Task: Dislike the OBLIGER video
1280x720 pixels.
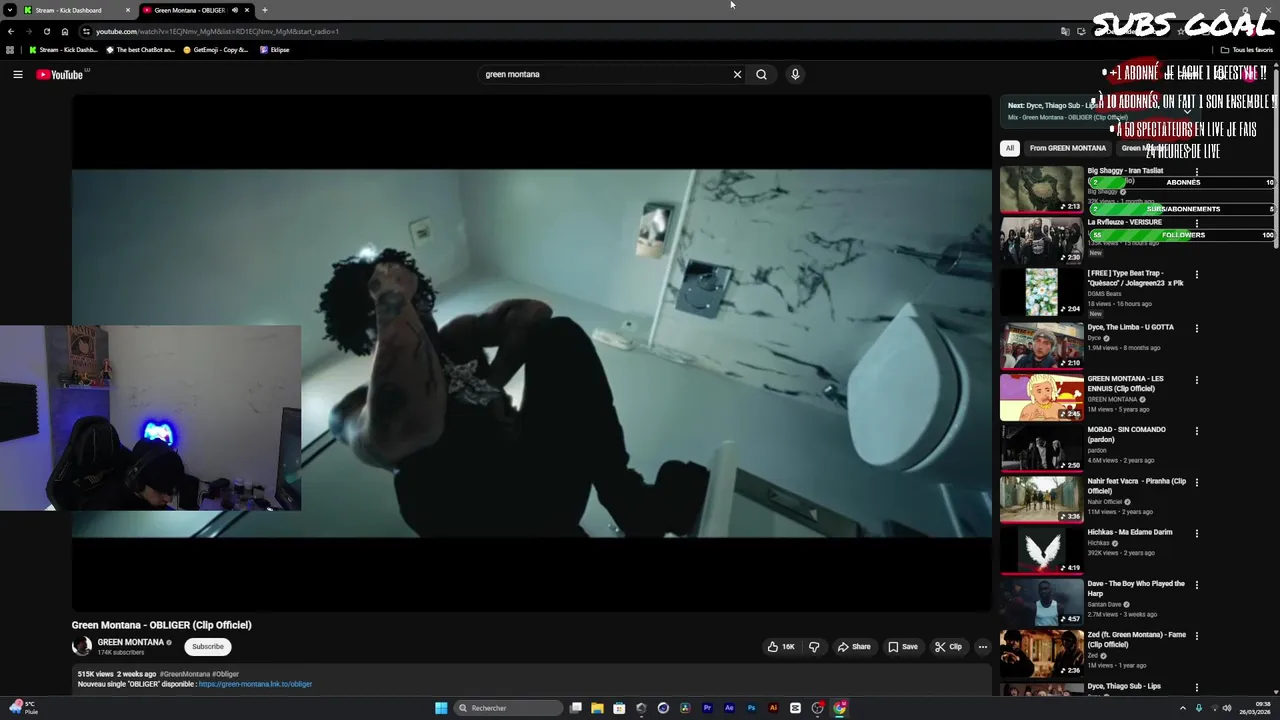Action: (814, 647)
